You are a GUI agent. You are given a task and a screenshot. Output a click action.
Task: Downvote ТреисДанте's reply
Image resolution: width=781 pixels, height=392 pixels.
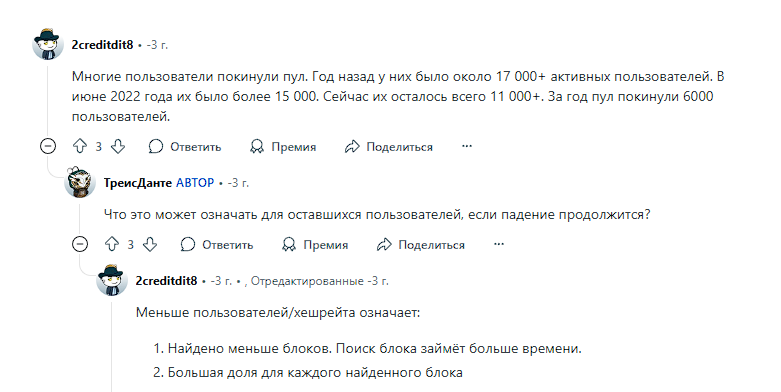click(x=149, y=245)
